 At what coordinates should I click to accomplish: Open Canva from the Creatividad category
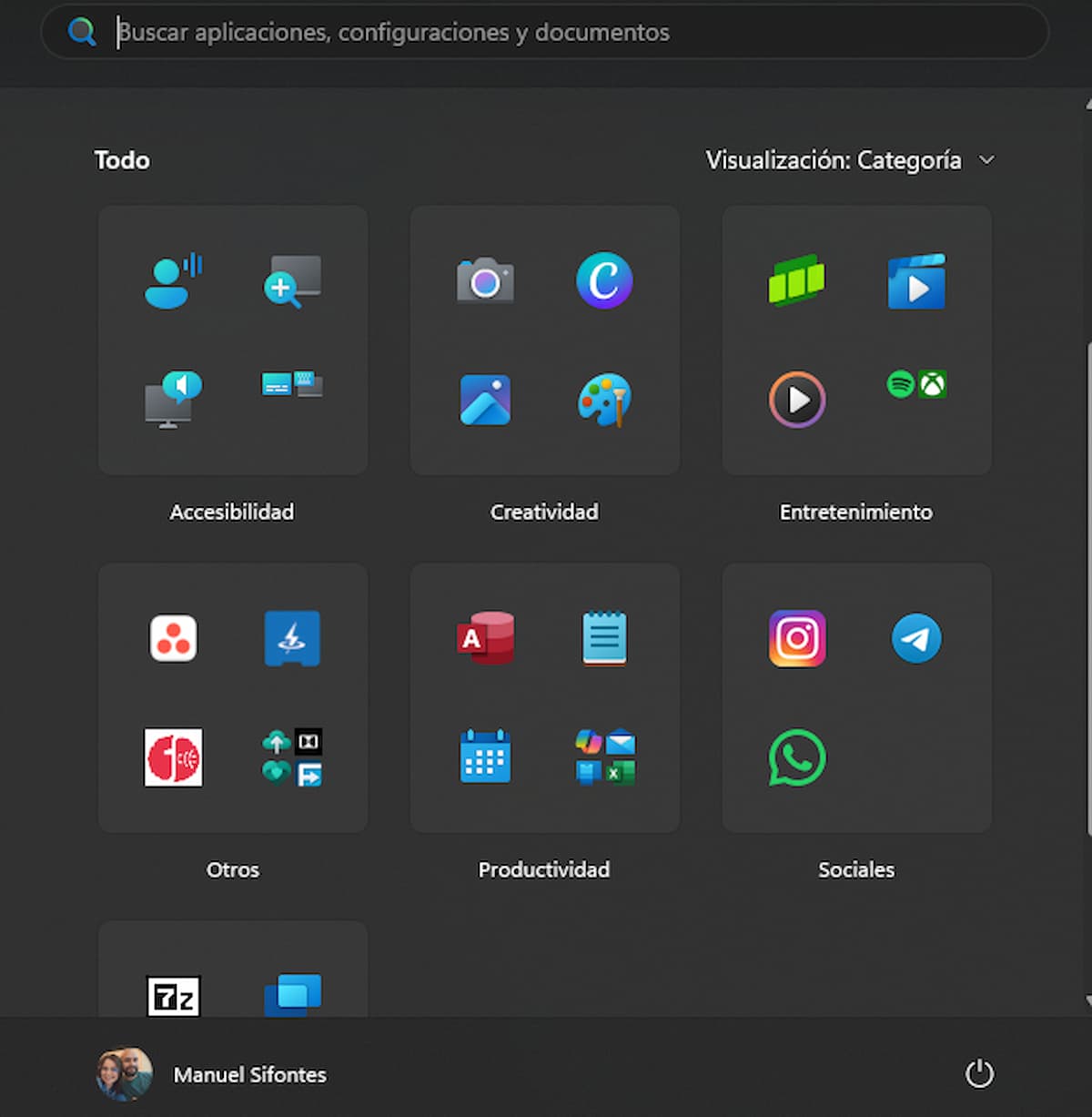coord(604,282)
